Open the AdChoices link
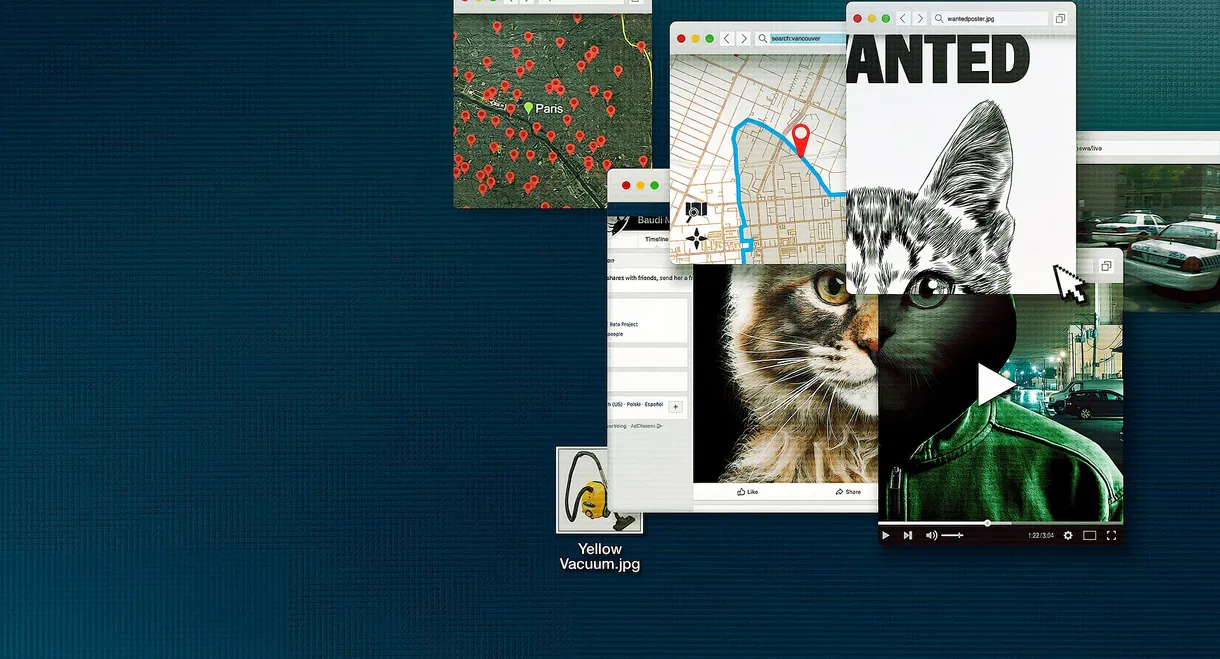The width and height of the screenshot is (1220, 659). (646, 426)
